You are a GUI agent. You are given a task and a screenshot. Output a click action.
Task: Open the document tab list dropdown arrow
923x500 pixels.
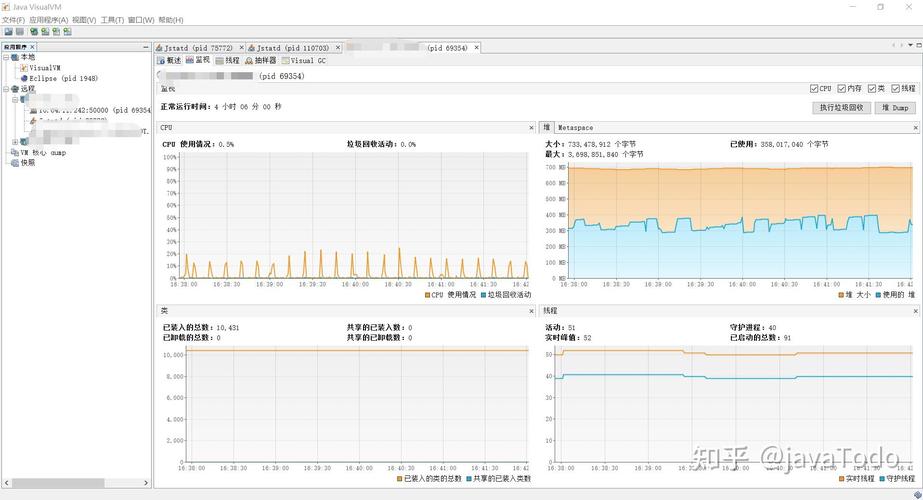tap(910, 45)
